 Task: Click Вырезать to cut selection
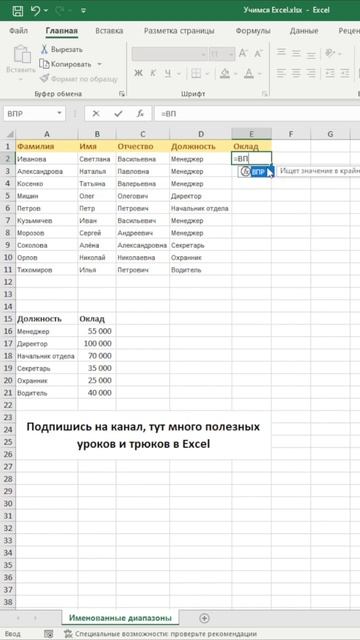[62, 50]
